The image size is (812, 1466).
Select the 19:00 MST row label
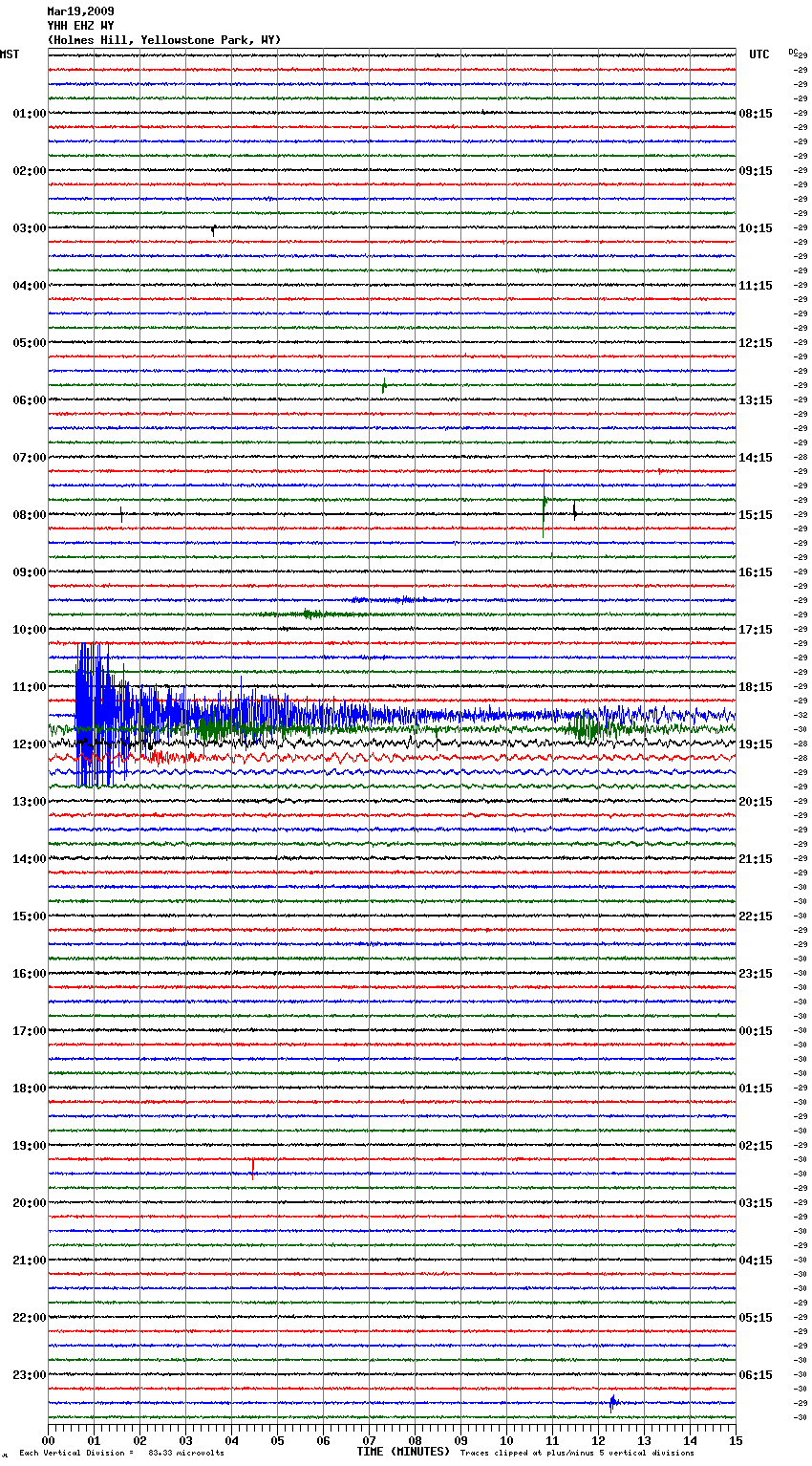(x=29, y=1146)
